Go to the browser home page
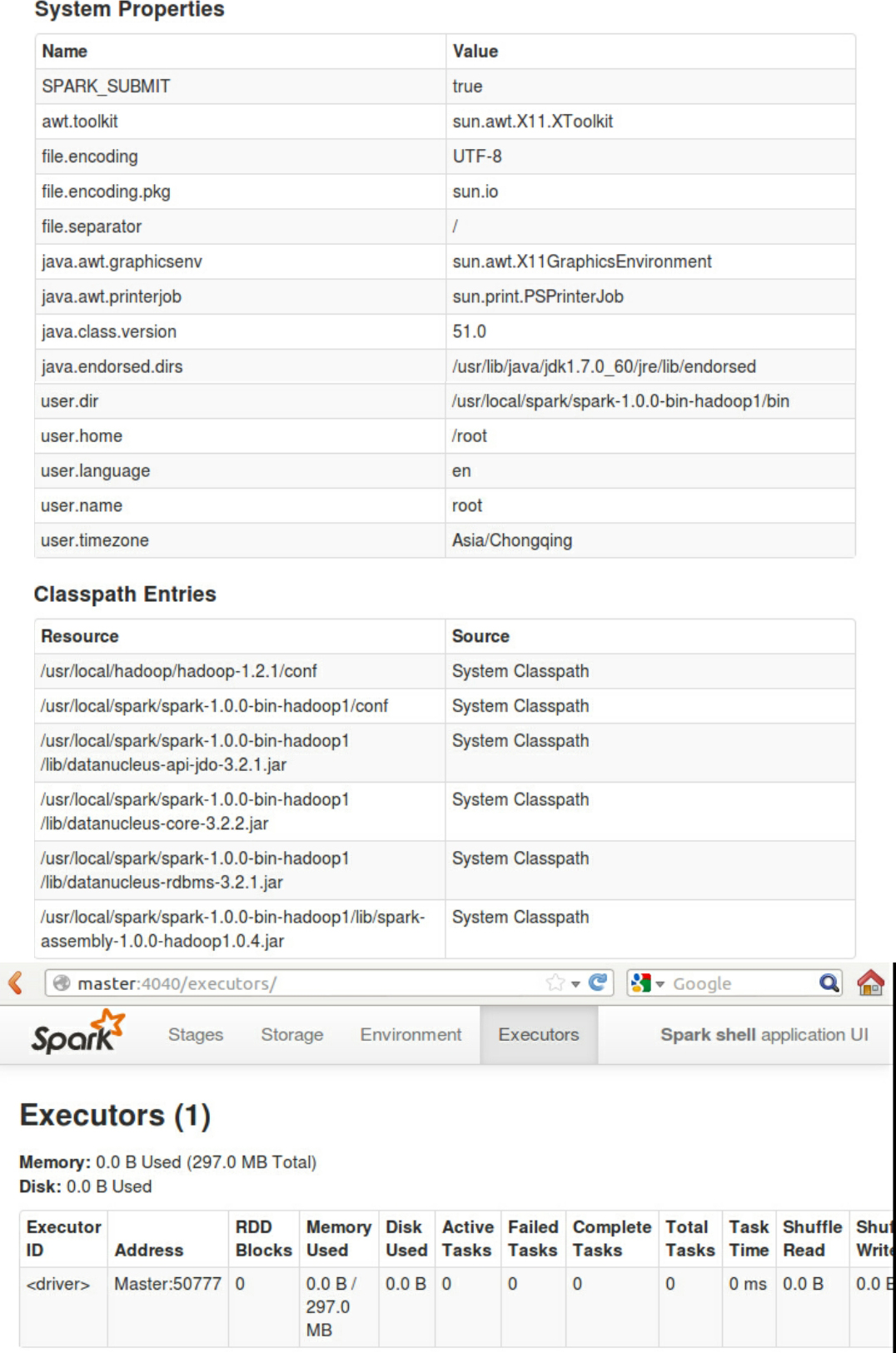The height and width of the screenshot is (1353, 896). pyautogui.click(x=870, y=983)
